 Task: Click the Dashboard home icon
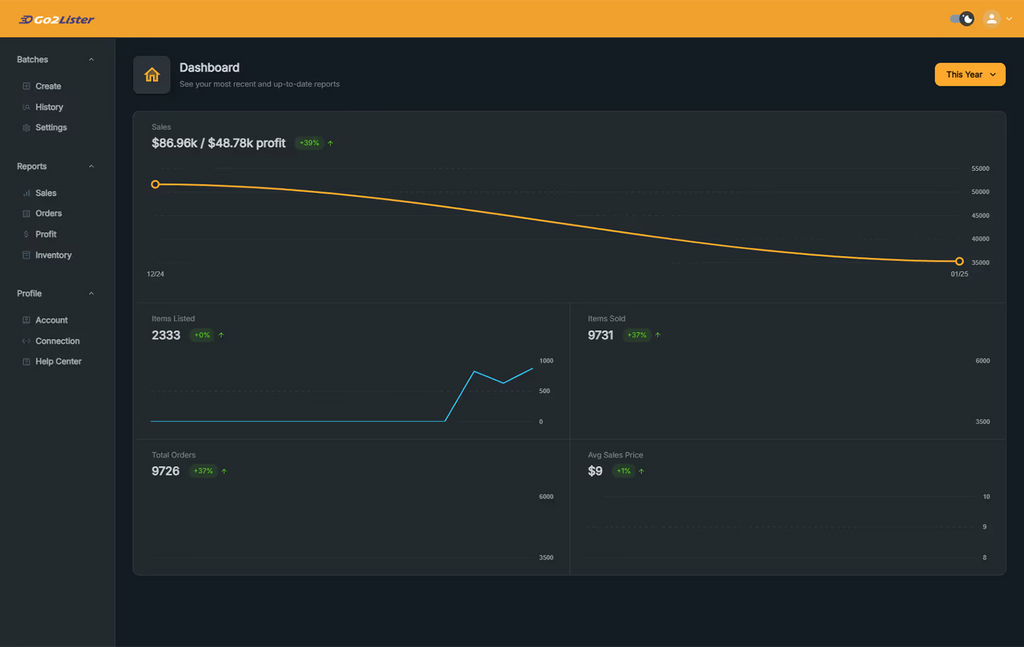click(152, 75)
